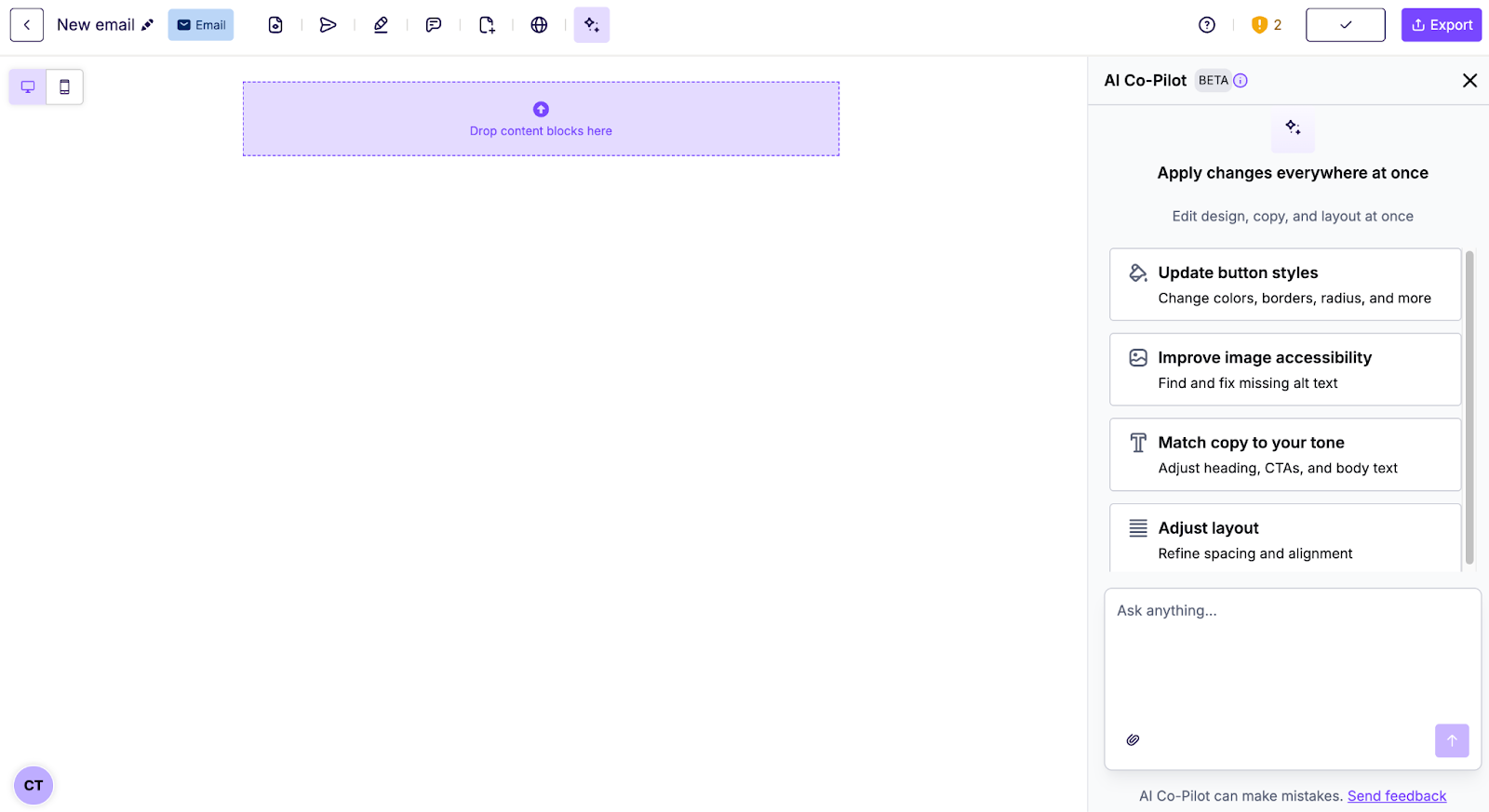Click the upward arrow icon in drop zone
Image resolution: width=1489 pixels, height=812 pixels.
point(541,109)
